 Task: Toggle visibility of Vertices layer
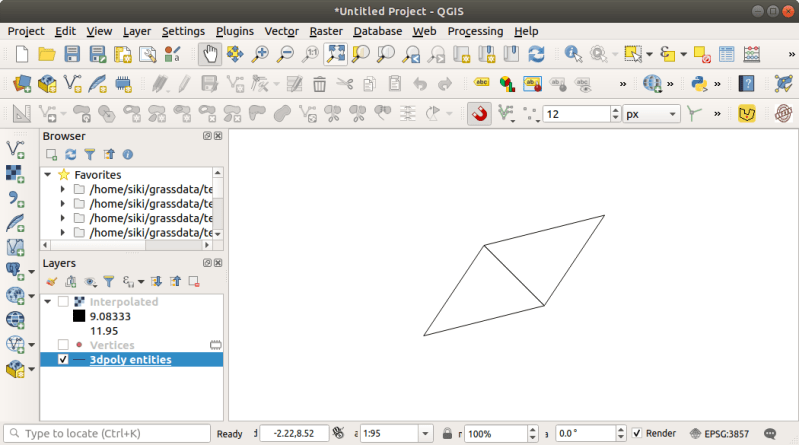pyautogui.click(x=63, y=345)
